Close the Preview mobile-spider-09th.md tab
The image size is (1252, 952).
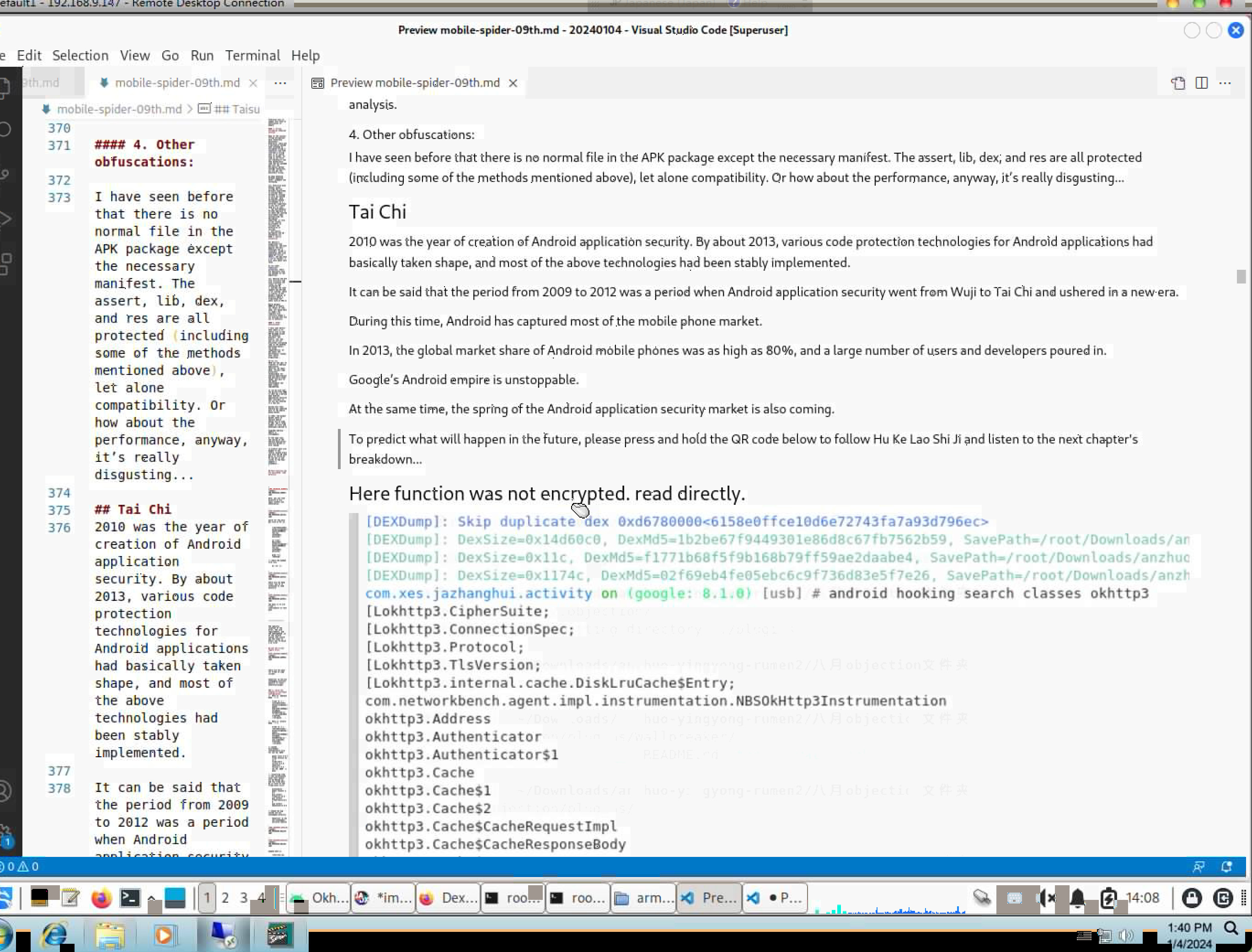513,83
